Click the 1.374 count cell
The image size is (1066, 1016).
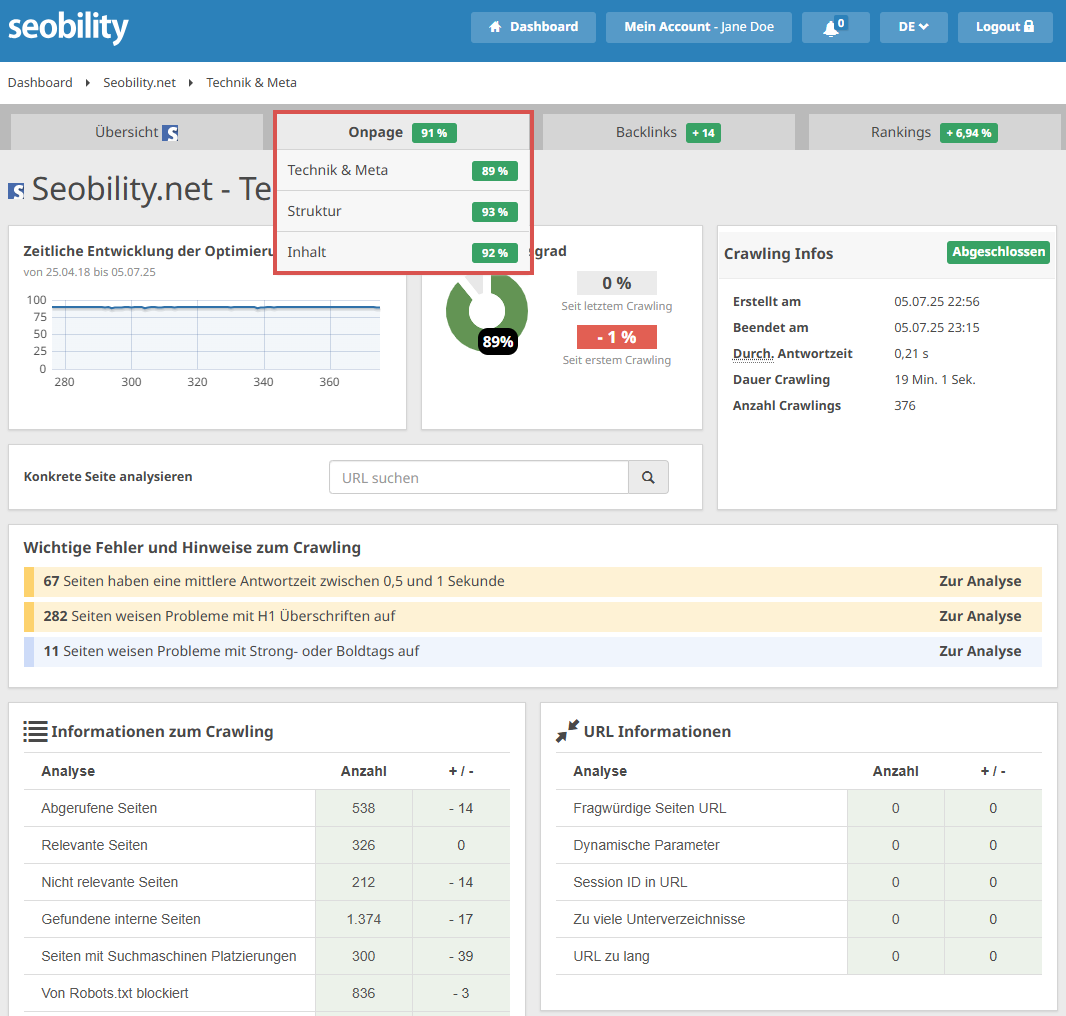click(x=364, y=919)
